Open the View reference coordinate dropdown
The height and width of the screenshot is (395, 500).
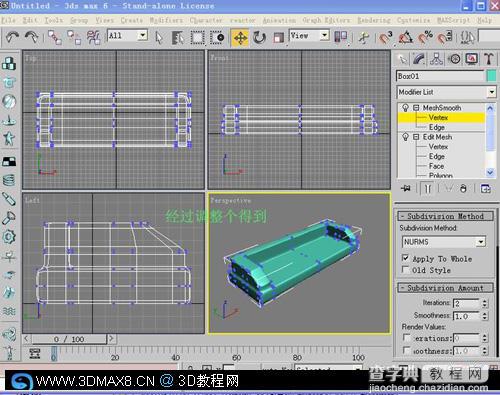[324, 35]
